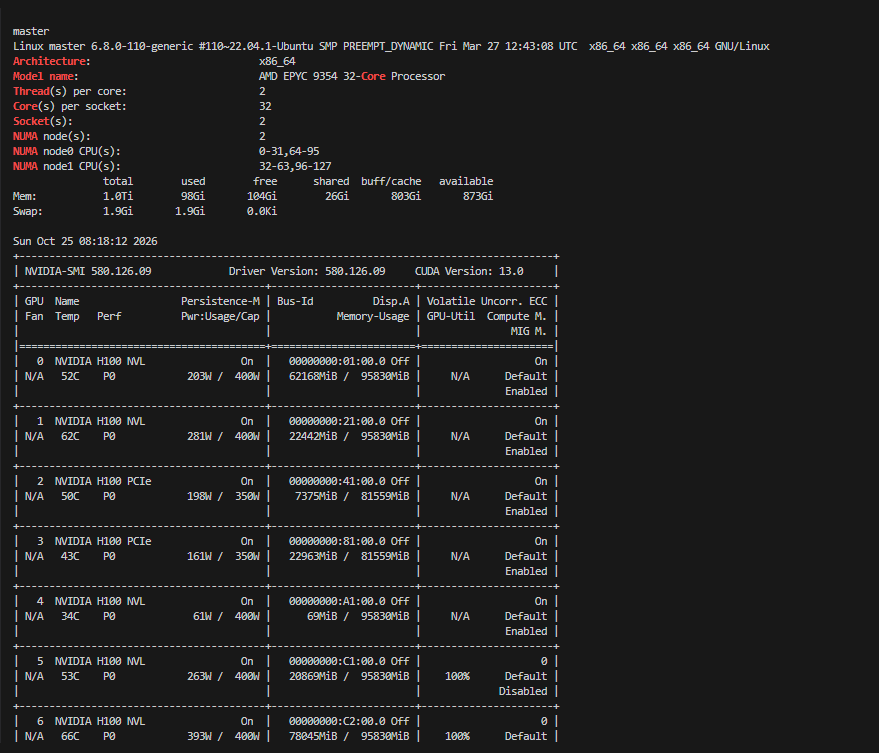Image resolution: width=879 pixels, height=753 pixels.
Task: Click the 'Swap:' row label
Action: pos(27,211)
